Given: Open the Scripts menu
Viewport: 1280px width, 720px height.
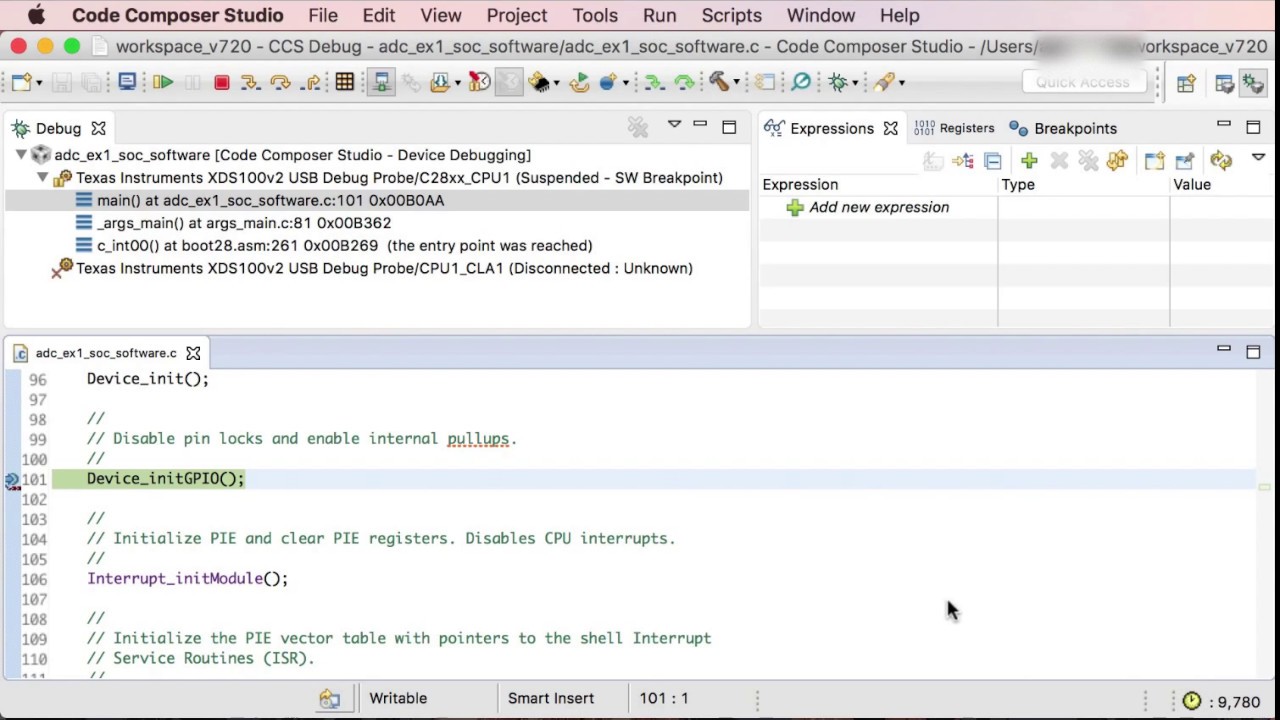Looking at the screenshot, I should tap(731, 15).
